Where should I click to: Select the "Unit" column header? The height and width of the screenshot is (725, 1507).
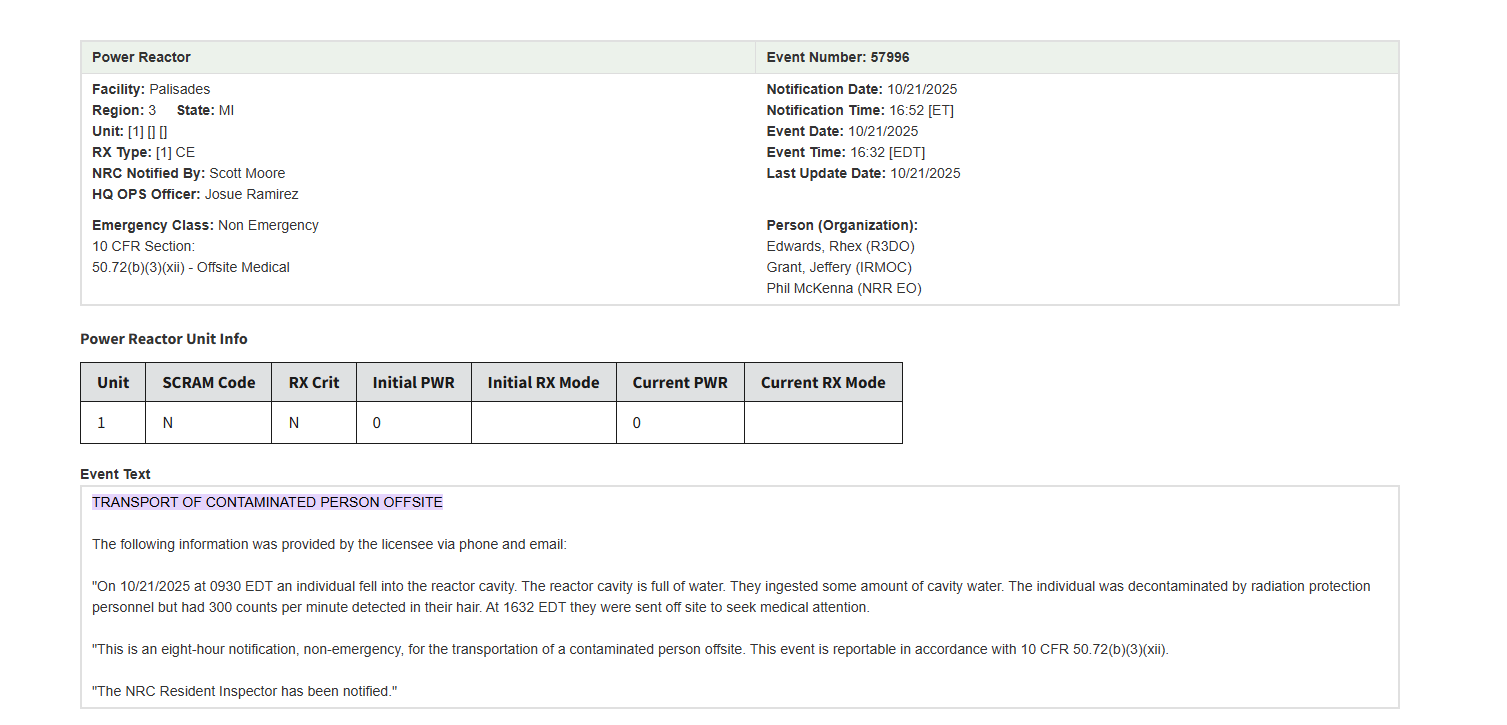(113, 382)
